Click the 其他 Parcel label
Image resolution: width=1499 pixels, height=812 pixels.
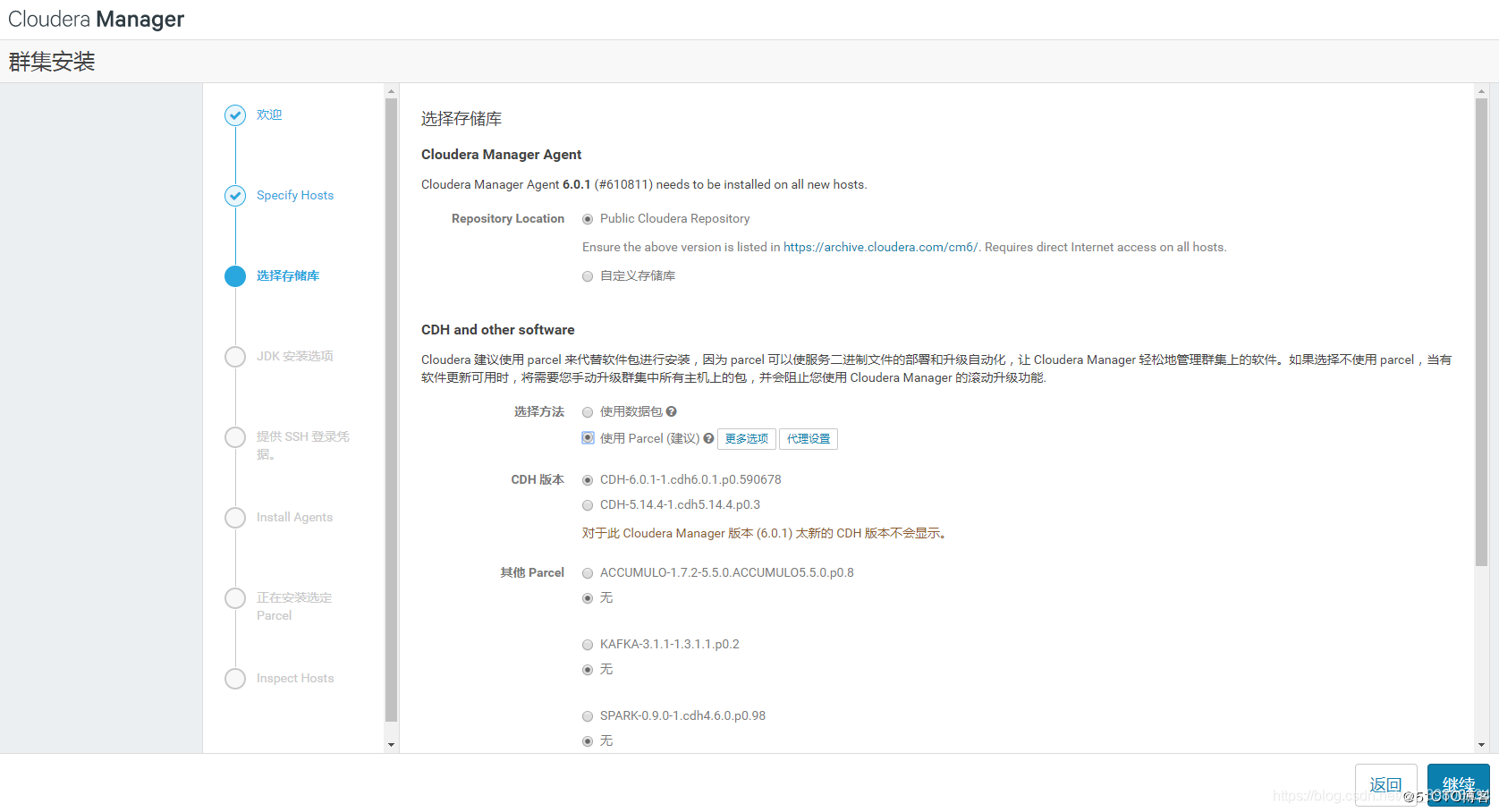[x=532, y=572]
